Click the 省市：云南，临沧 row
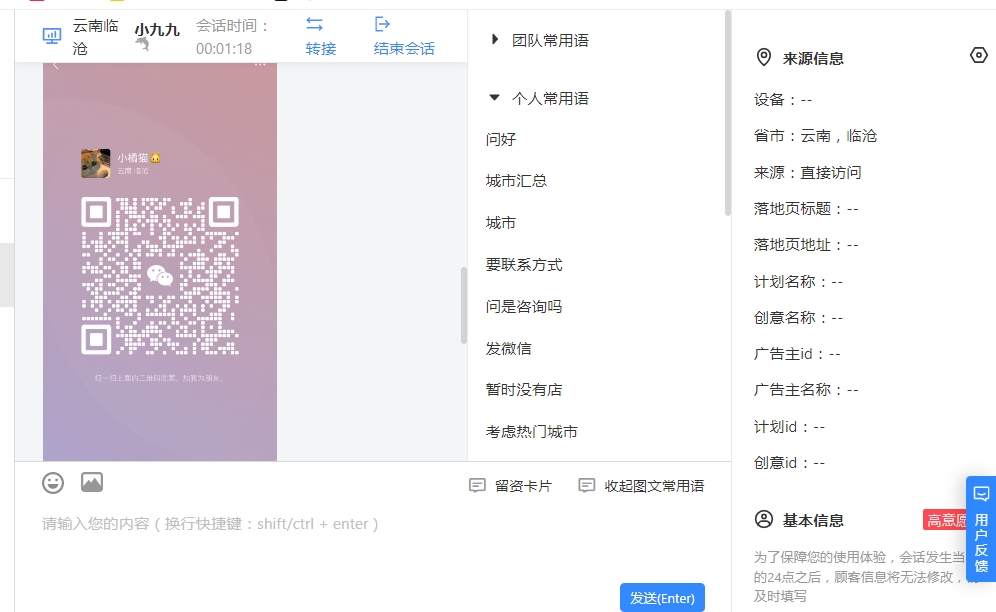The height and width of the screenshot is (612, 996). 815,136
